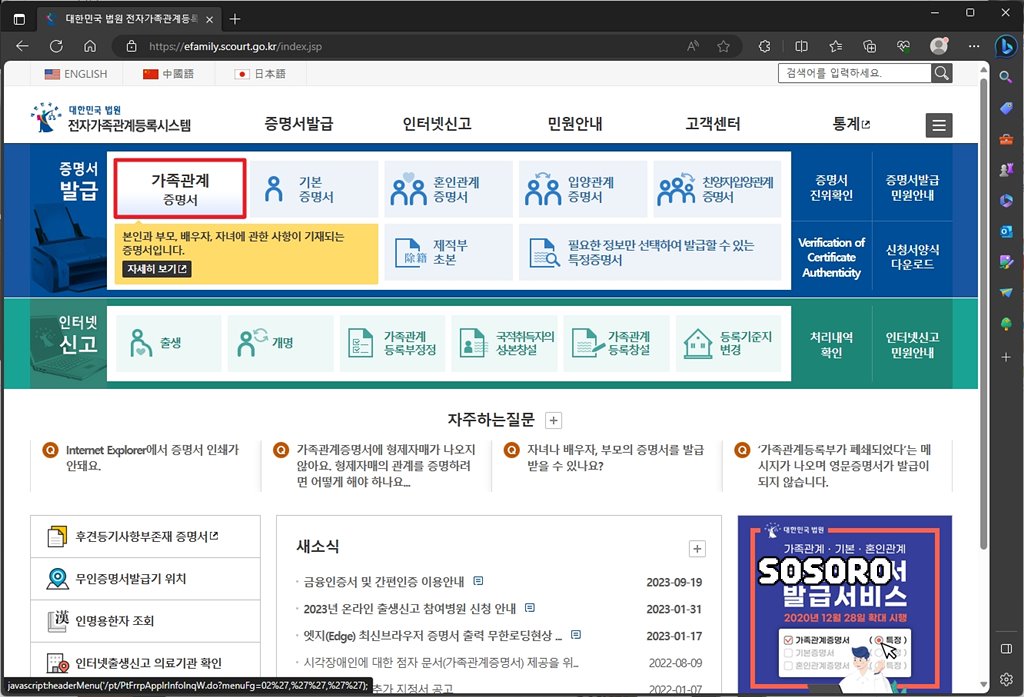1024x697 pixels.
Task: Open a new browser tab
Action: pyautogui.click(x=235, y=19)
